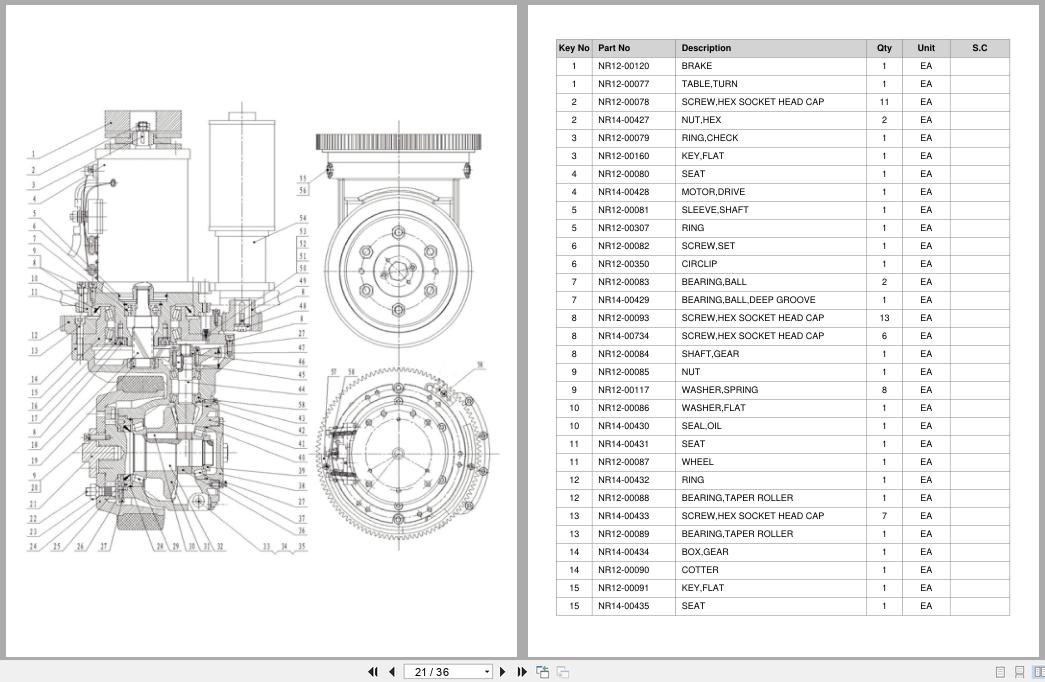
Task: Go to the previous page
Action: point(392,672)
